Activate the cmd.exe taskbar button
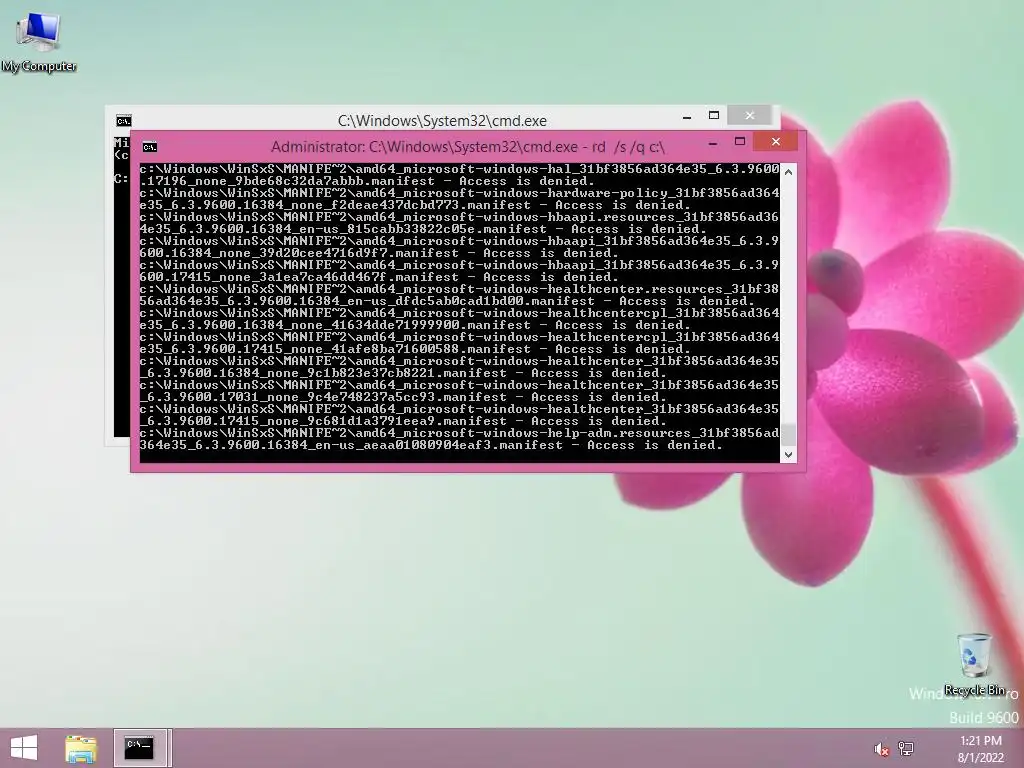The image size is (1024, 768). [140, 748]
